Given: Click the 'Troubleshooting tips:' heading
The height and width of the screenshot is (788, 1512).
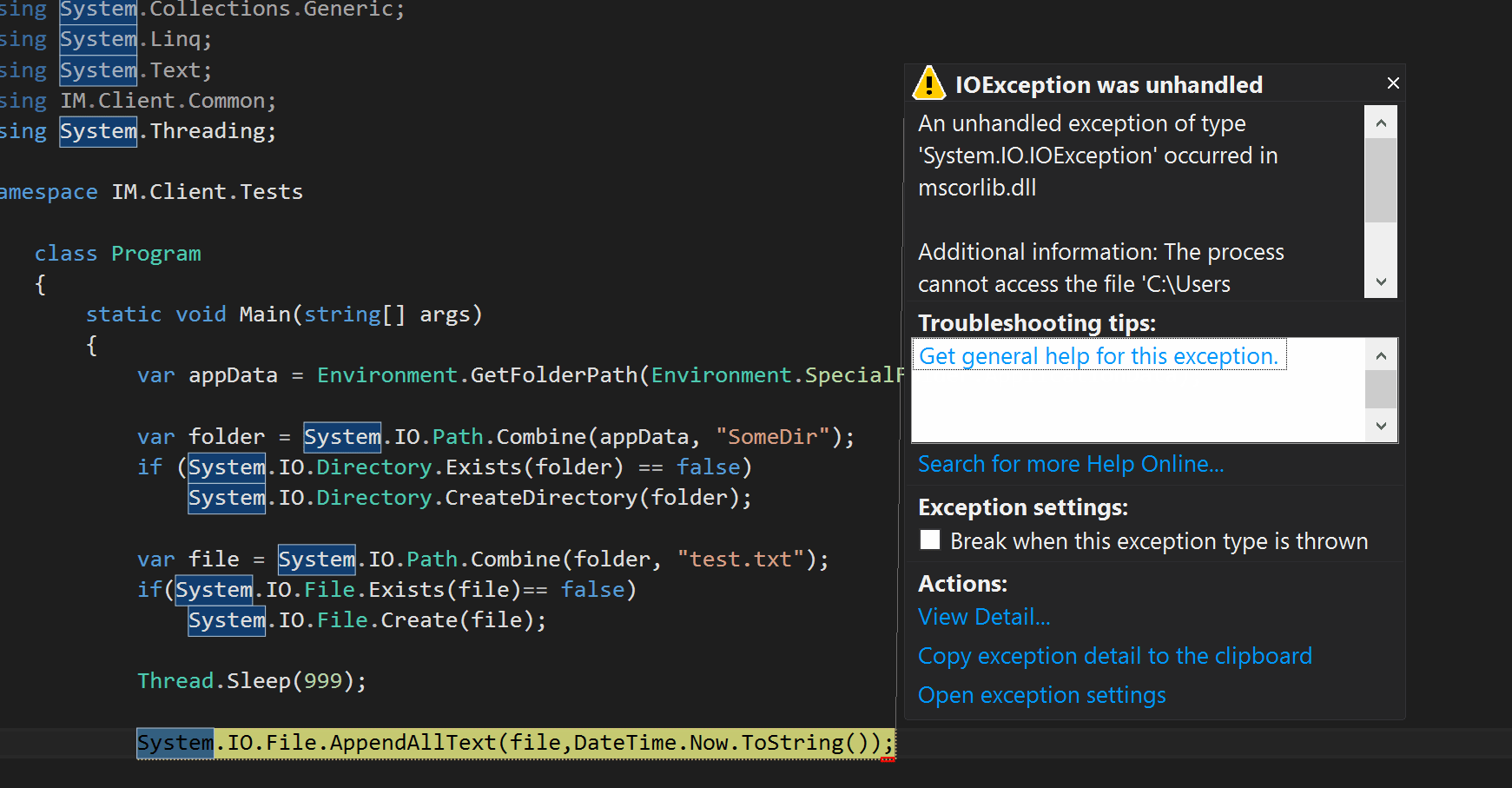Looking at the screenshot, I should click(x=1037, y=323).
